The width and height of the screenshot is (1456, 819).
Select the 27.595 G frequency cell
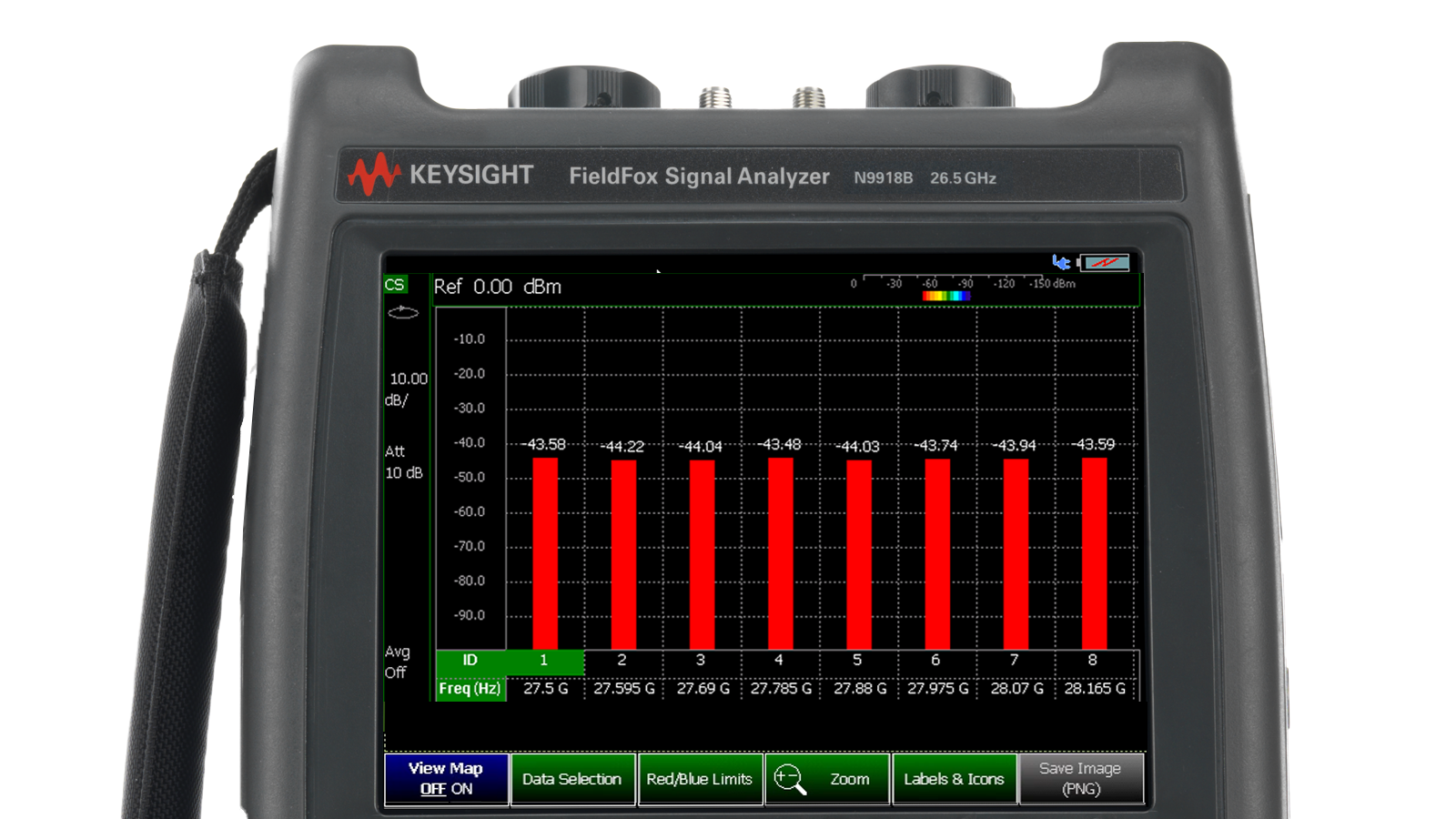(623, 689)
